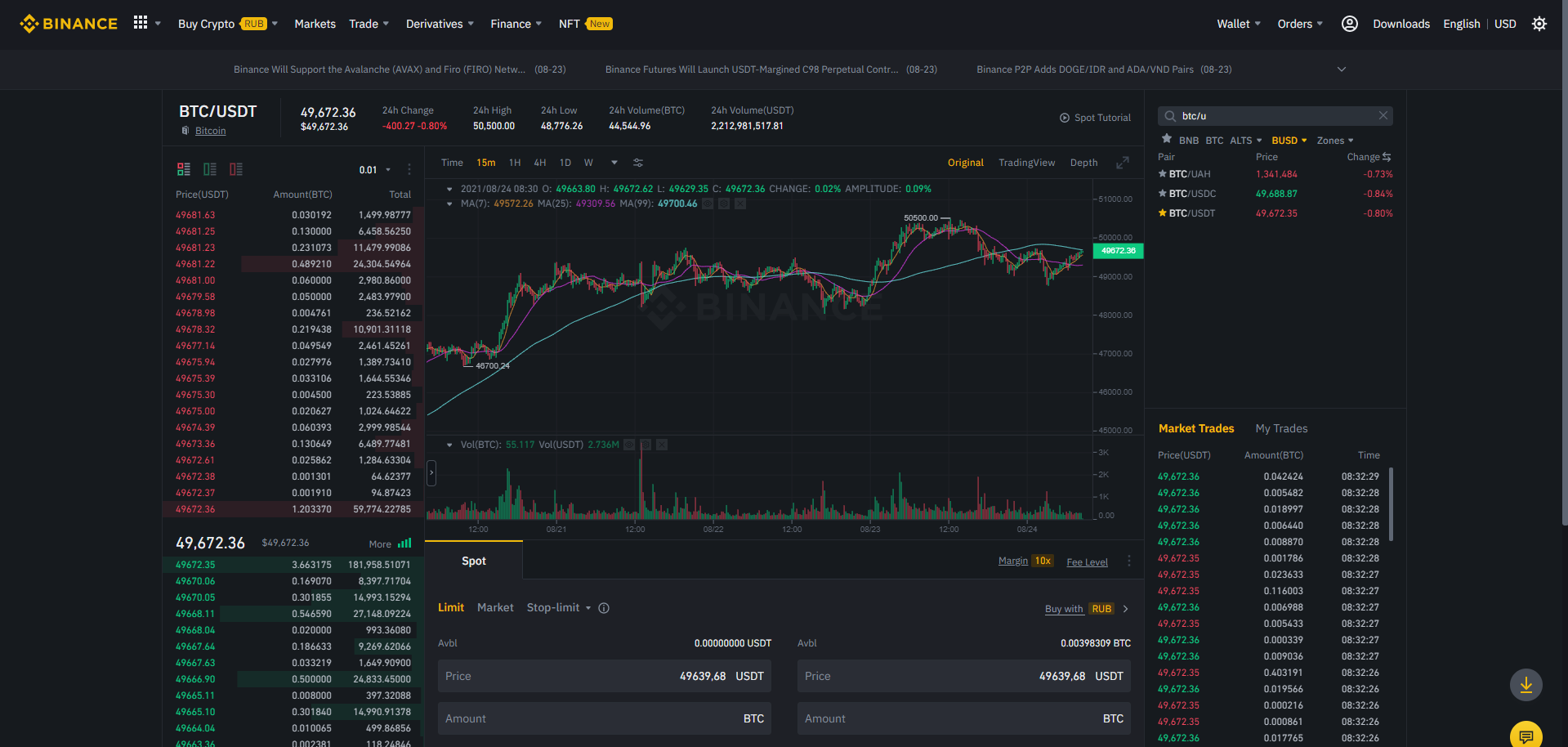Screen dimensions: 1568x747
Task: Open the Buy Crypto menu
Action: 228,24
